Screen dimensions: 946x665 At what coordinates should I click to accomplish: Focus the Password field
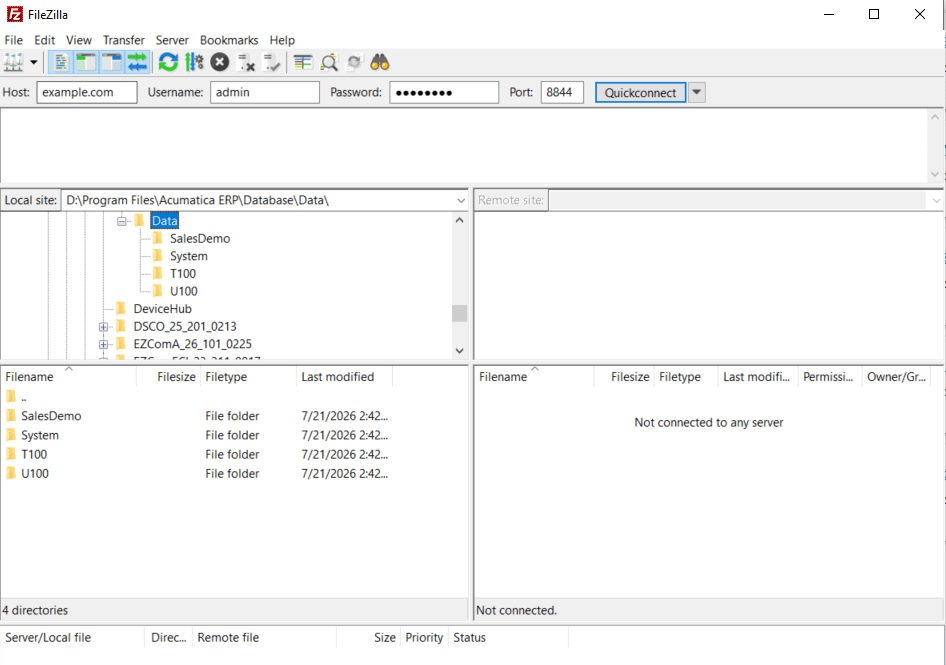[443, 92]
